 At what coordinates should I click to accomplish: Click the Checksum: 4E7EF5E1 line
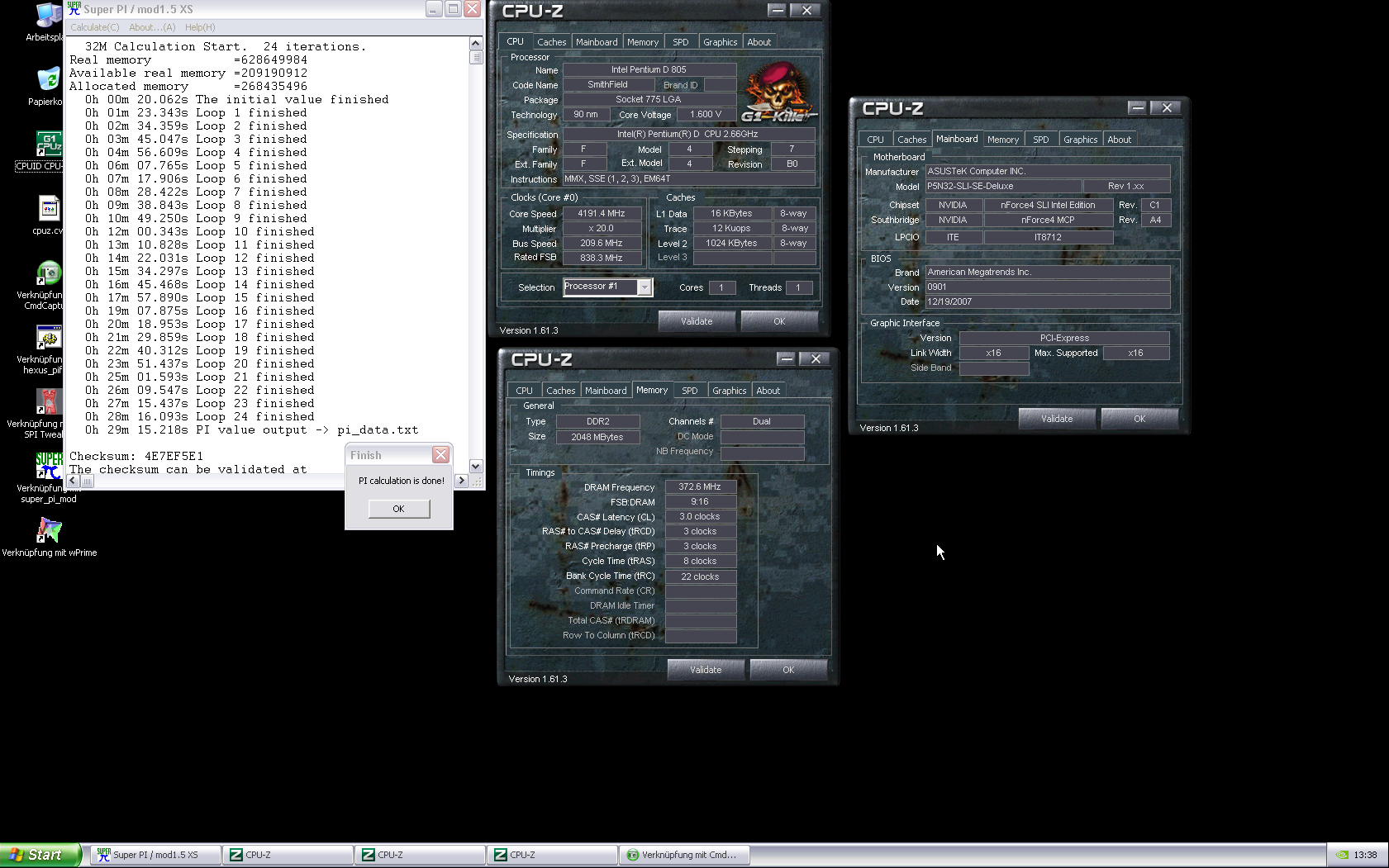pos(136,456)
